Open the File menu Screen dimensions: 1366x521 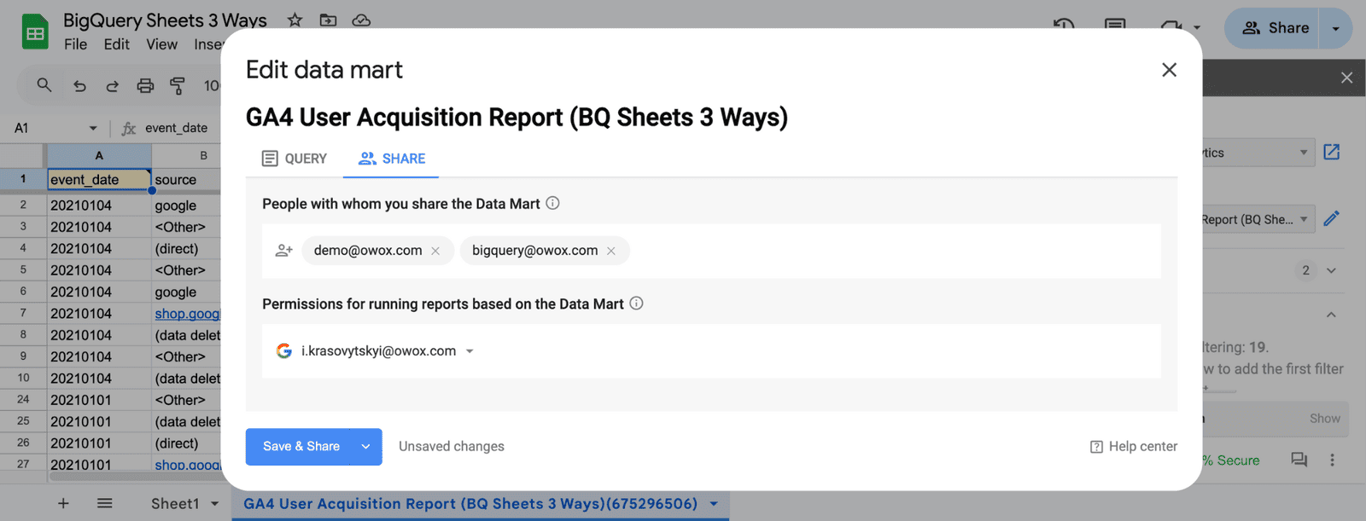tap(75, 44)
